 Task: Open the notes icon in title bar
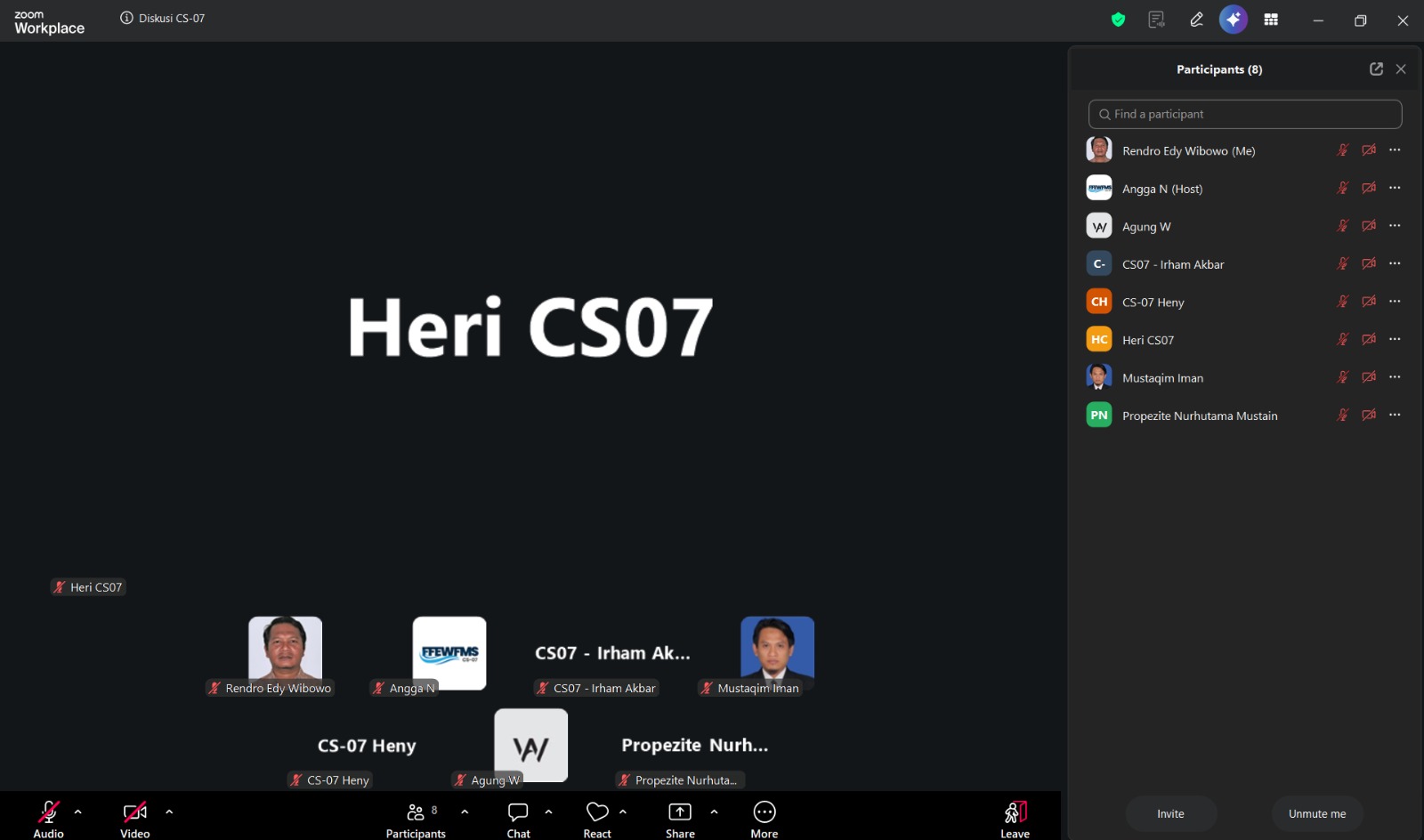1156,20
